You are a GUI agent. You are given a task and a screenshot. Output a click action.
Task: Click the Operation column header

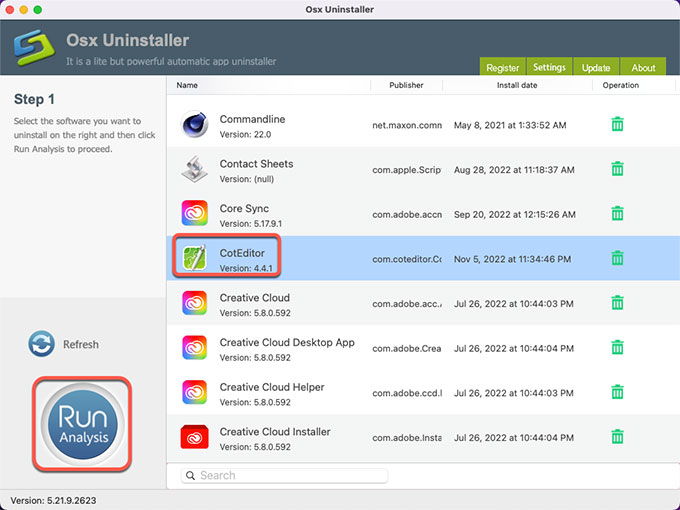(x=621, y=85)
